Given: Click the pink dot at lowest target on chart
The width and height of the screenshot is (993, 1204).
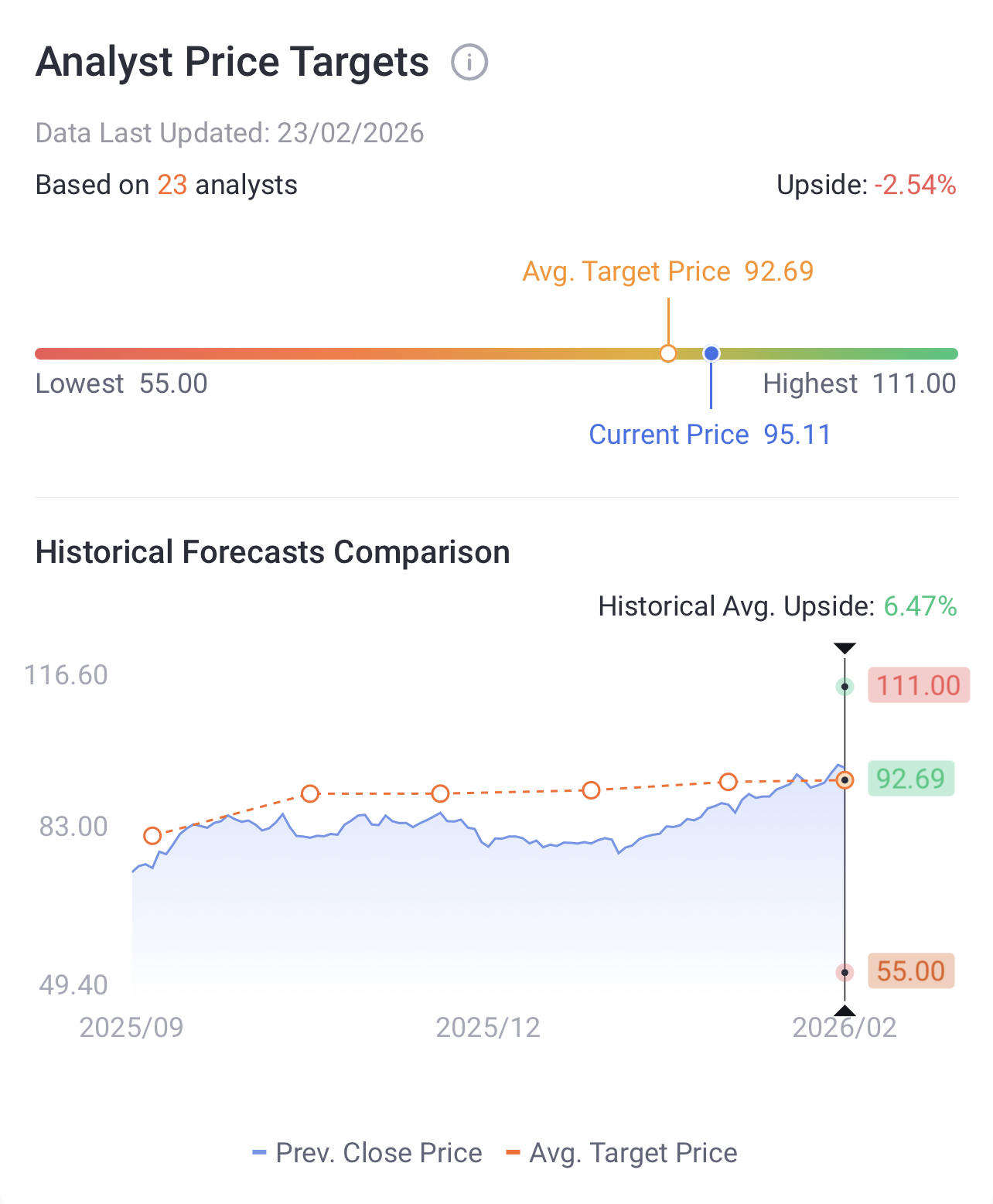Looking at the screenshot, I should pyautogui.click(x=845, y=973).
